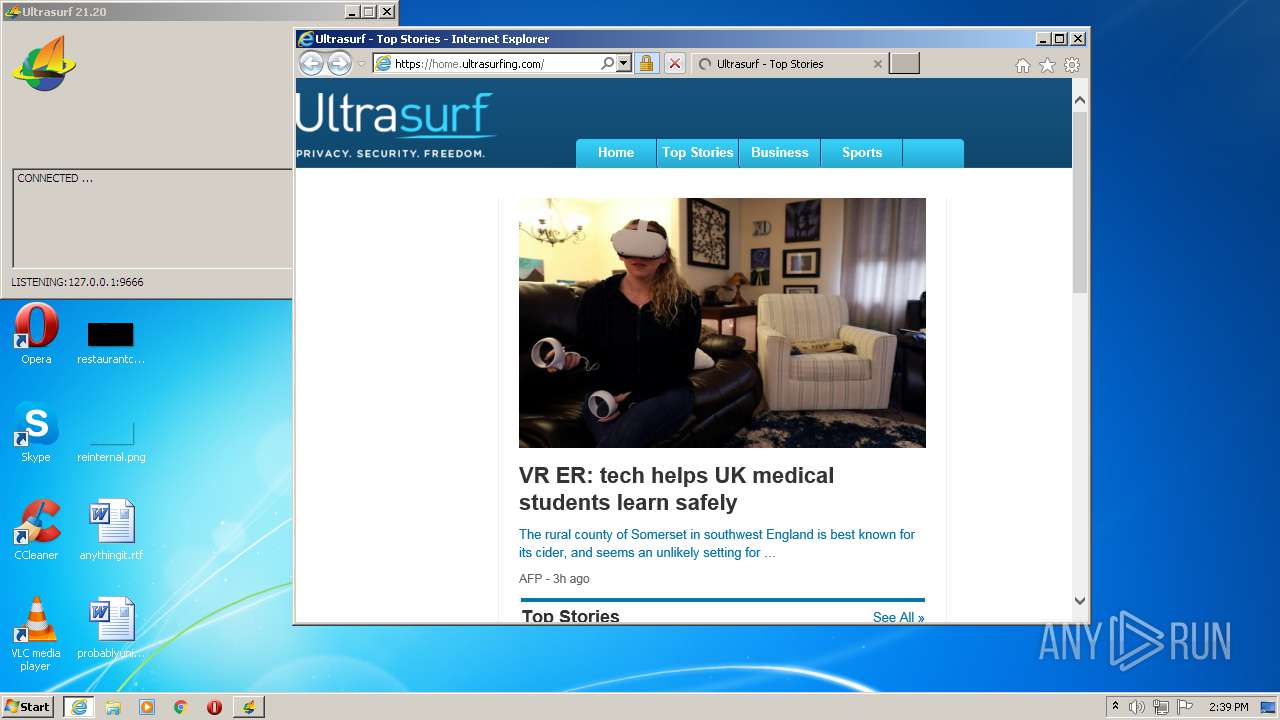This screenshot has width=1280, height=720.
Task: Click Home navigation tab
Action: coord(616,153)
